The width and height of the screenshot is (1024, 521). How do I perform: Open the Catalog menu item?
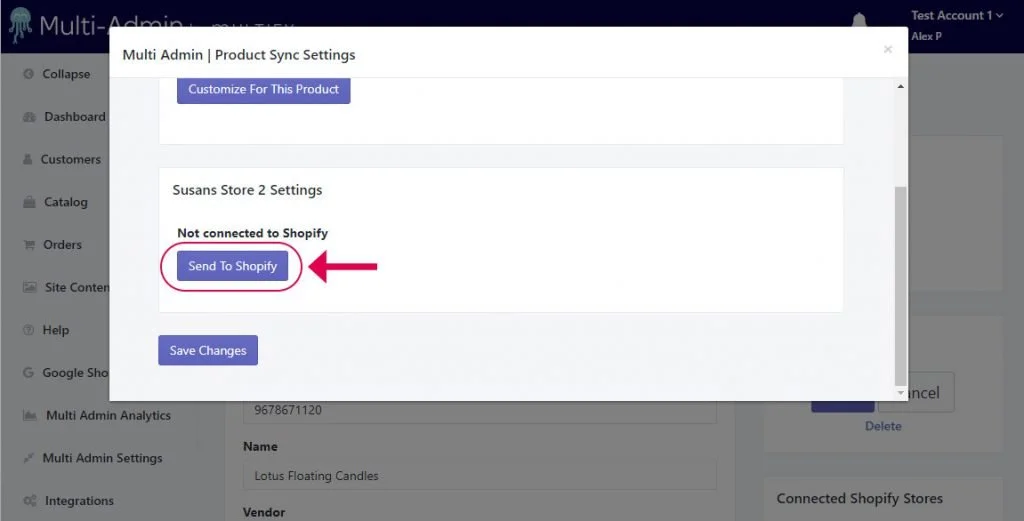65,202
